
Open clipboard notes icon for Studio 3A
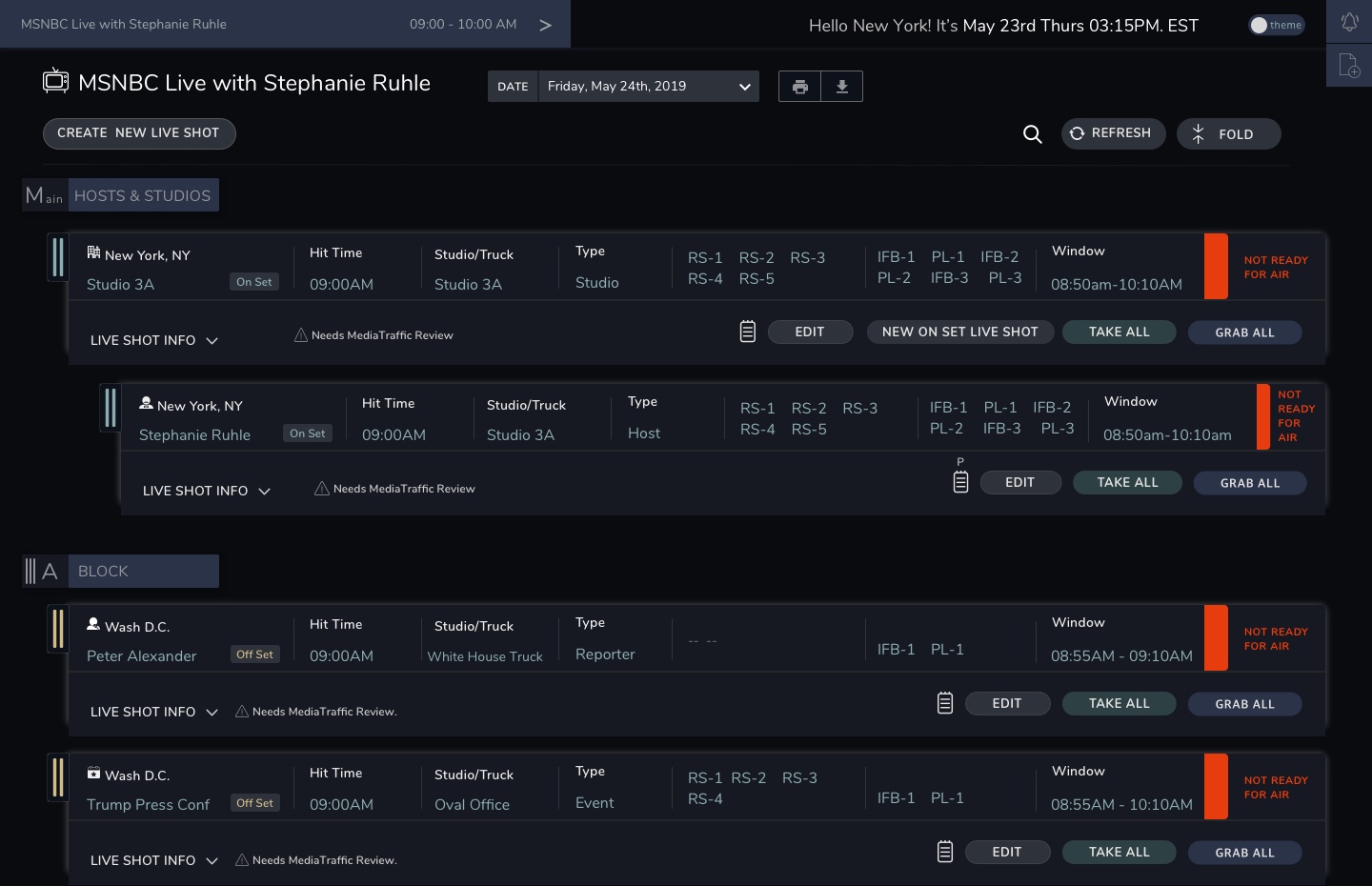point(748,332)
